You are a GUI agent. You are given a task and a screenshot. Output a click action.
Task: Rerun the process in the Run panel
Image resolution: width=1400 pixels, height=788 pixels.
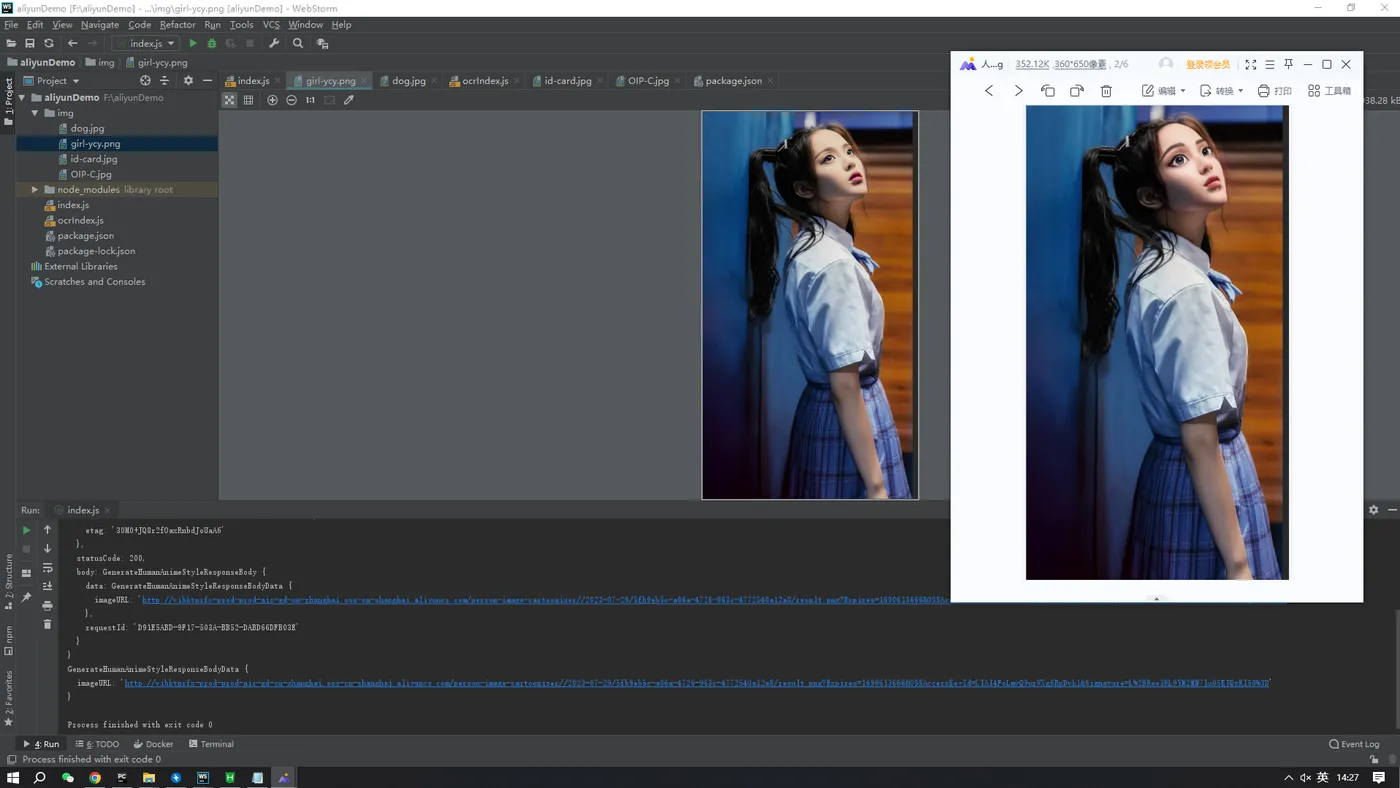tap(26, 530)
